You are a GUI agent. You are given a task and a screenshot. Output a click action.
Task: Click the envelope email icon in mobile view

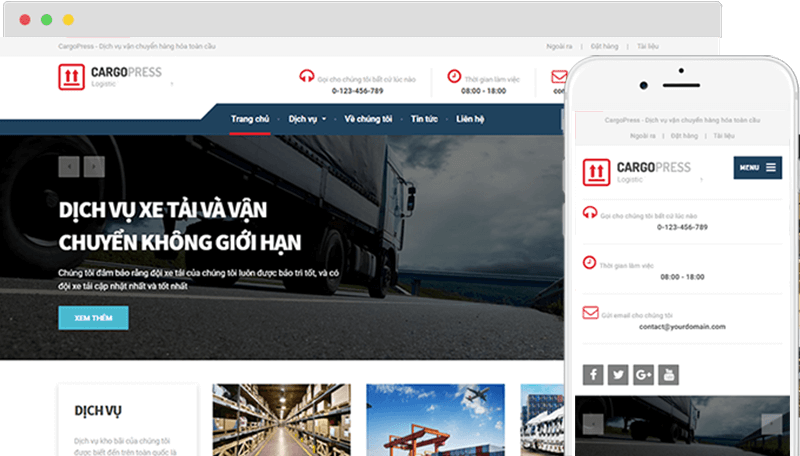(590, 312)
